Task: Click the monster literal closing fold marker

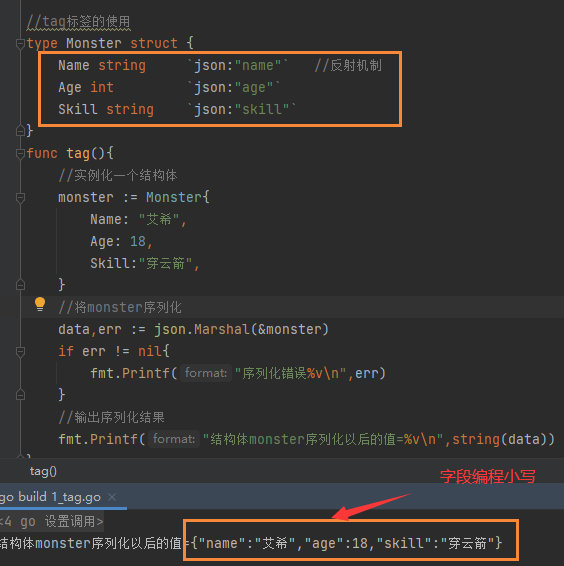Action: [20, 285]
